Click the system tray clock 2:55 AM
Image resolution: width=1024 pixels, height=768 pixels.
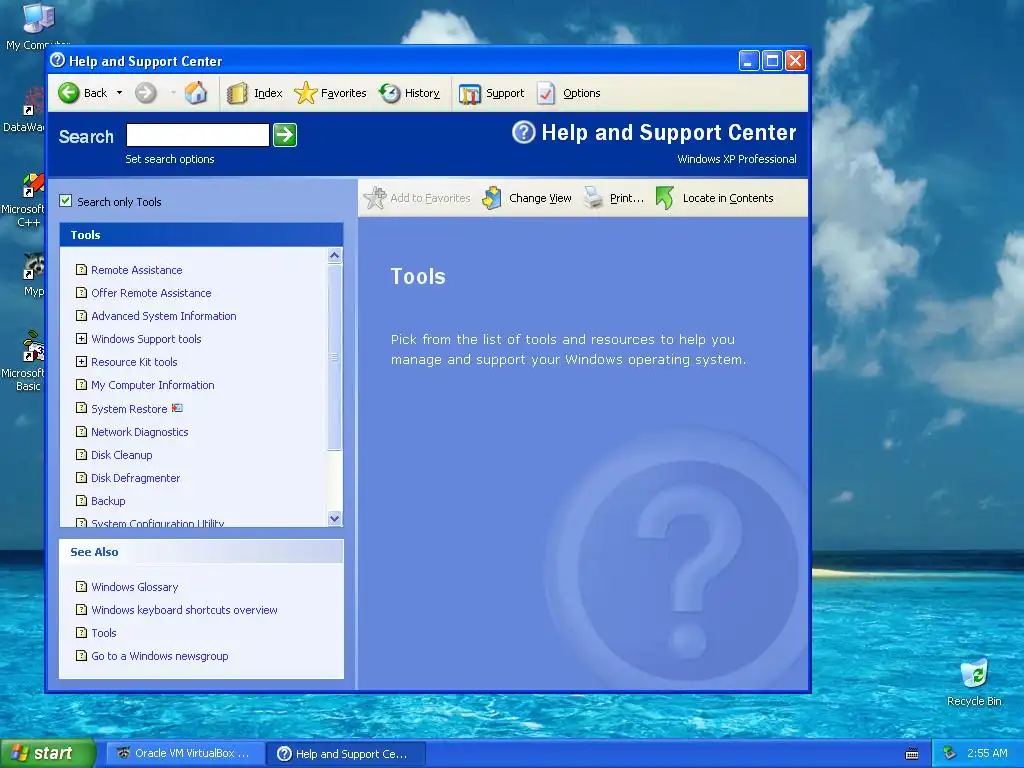(987, 753)
